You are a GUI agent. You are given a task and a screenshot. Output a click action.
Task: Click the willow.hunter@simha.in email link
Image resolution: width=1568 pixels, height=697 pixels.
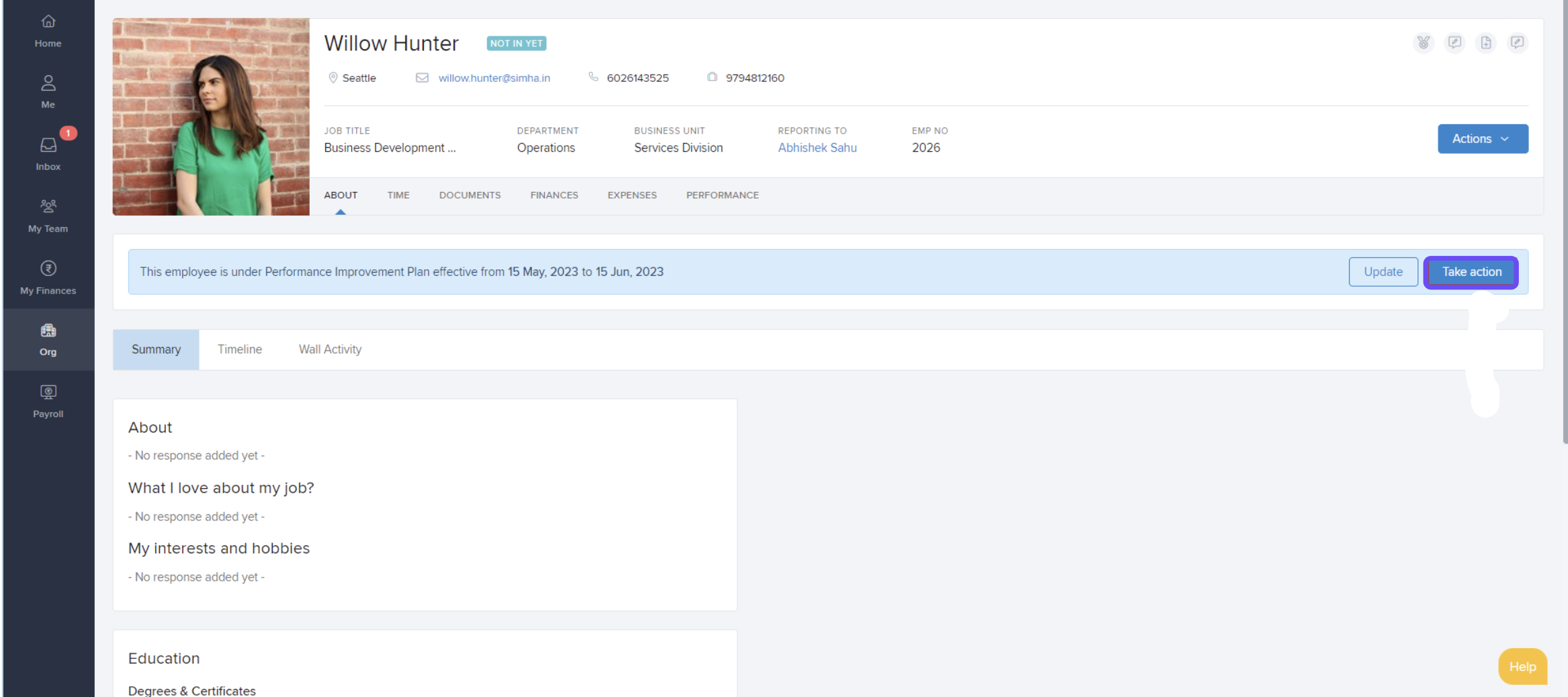pyautogui.click(x=494, y=78)
